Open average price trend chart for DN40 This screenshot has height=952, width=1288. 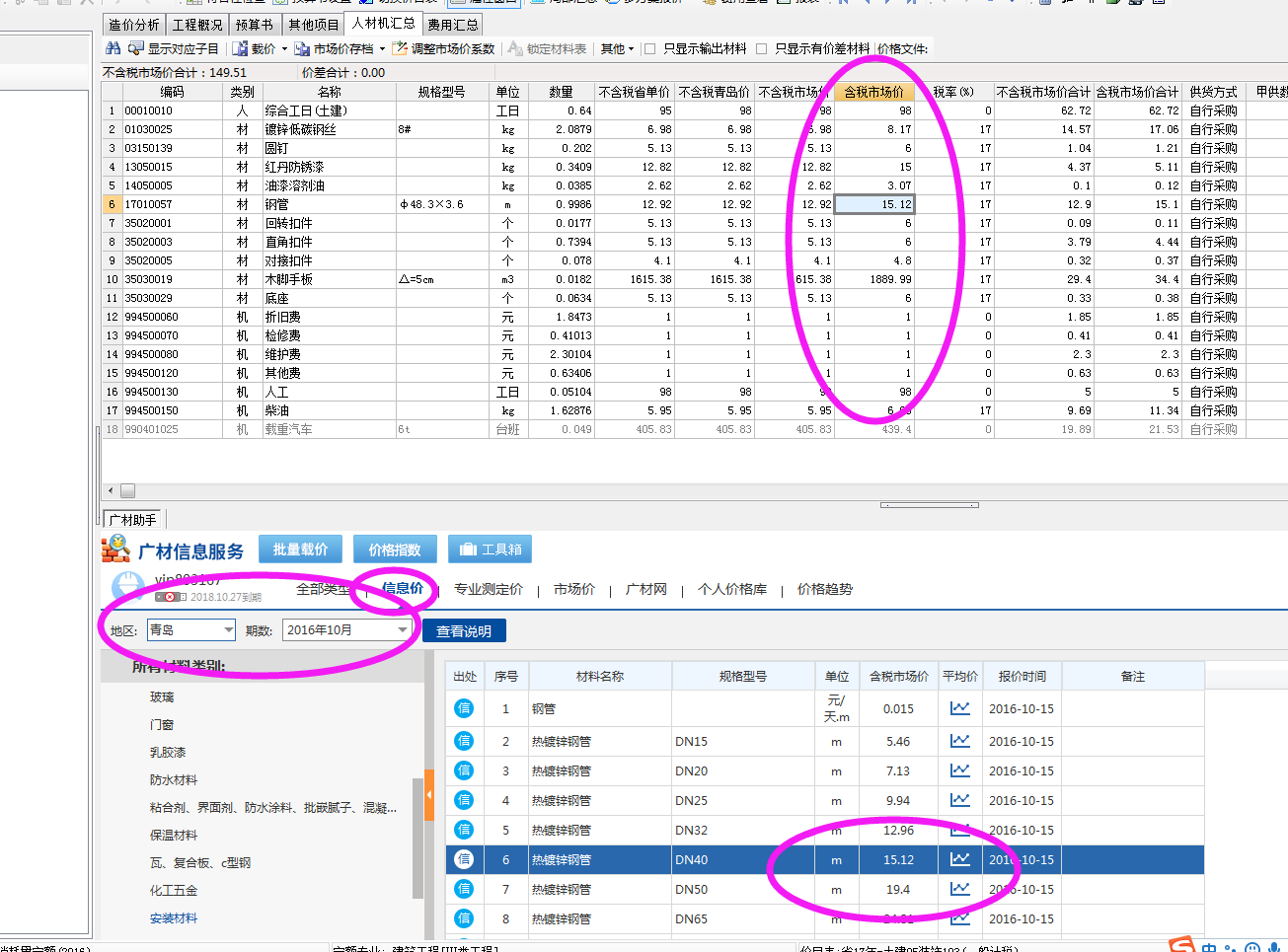click(959, 859)
